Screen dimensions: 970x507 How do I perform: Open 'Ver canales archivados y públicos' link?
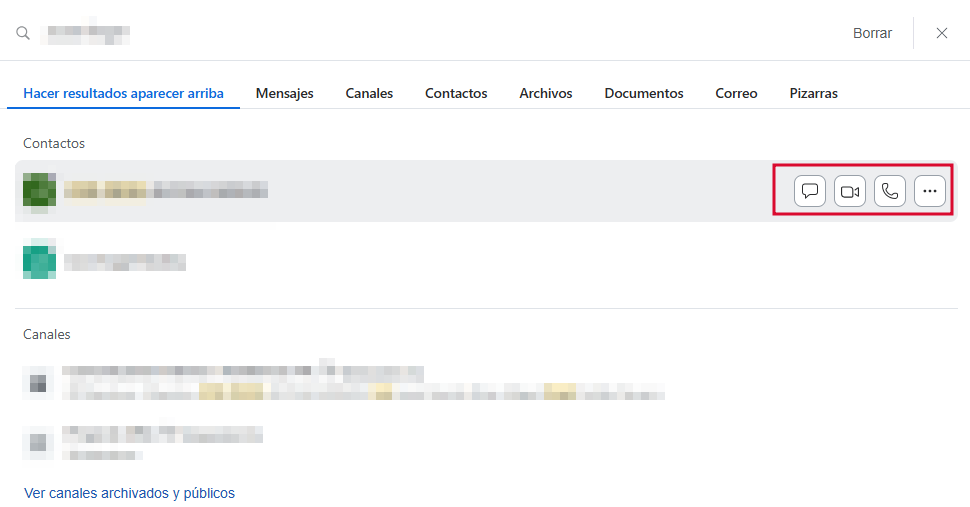[x=129, y=493]
